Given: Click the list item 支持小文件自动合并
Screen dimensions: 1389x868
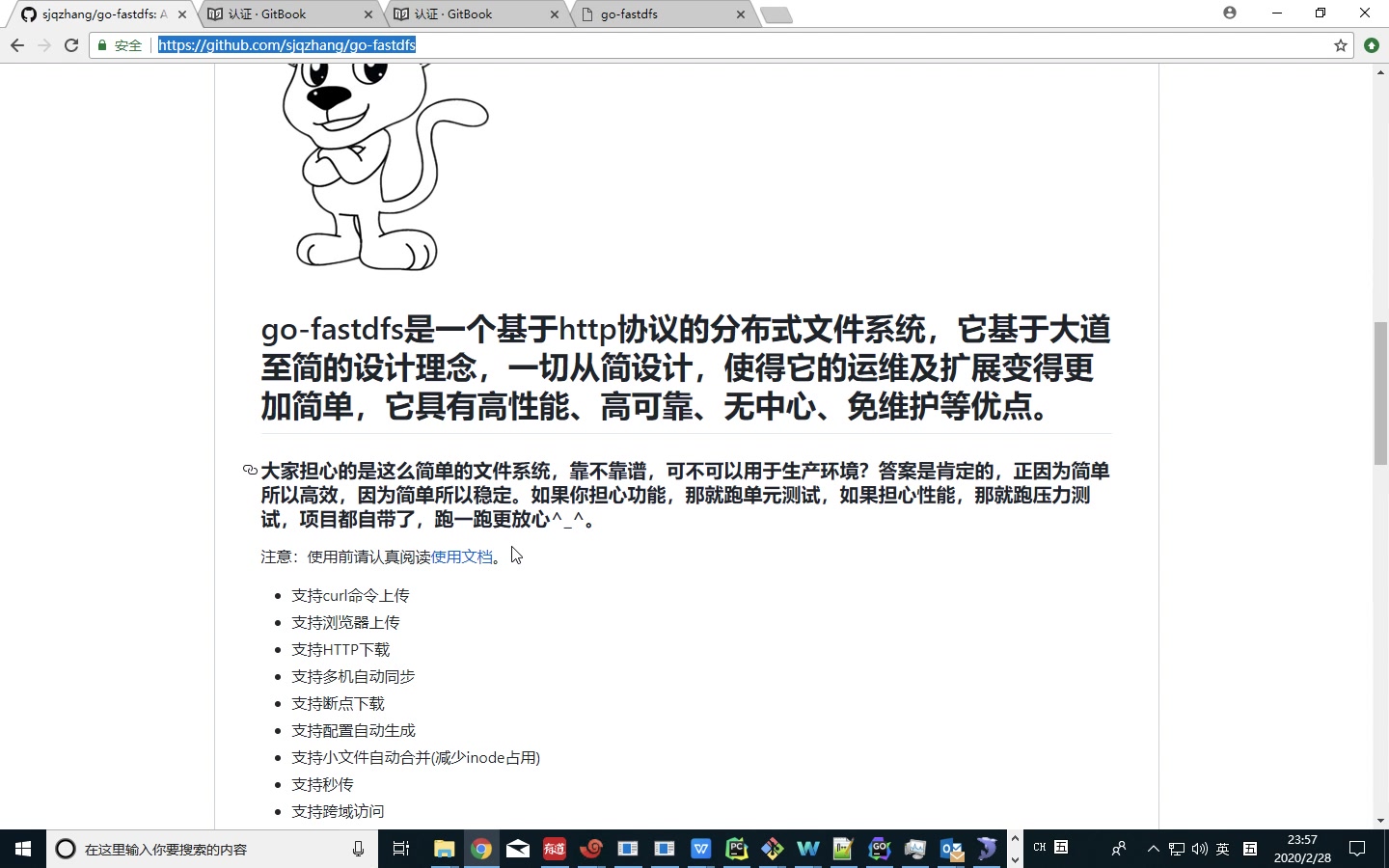Looking at the screenshot, I should [416, 758].
